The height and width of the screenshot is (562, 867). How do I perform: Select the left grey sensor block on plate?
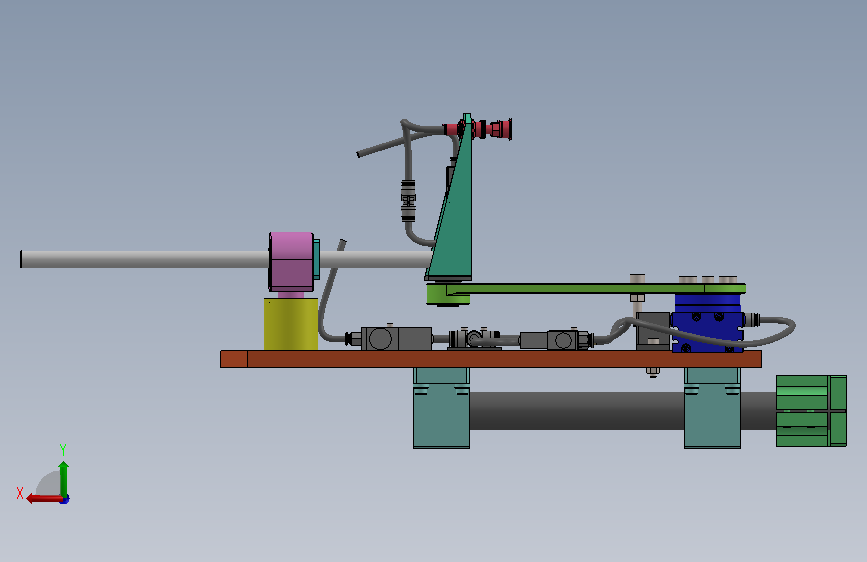click(396, 339)
